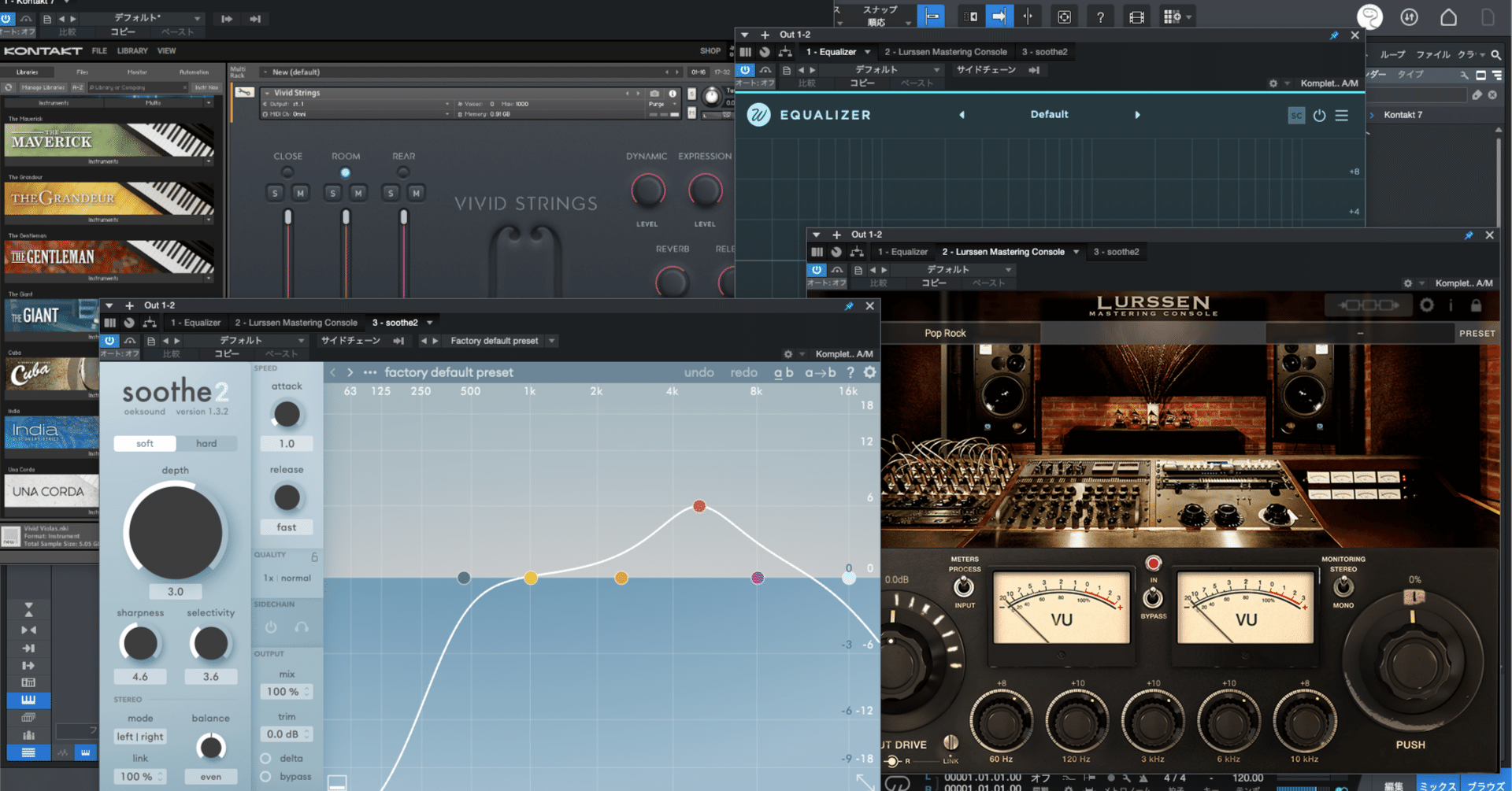This screenshot has height=791, width=1512.
Task: Open デフォルト preset dropdown in Equalizer window
Action: pyautogui.click(x=936, y=70)
